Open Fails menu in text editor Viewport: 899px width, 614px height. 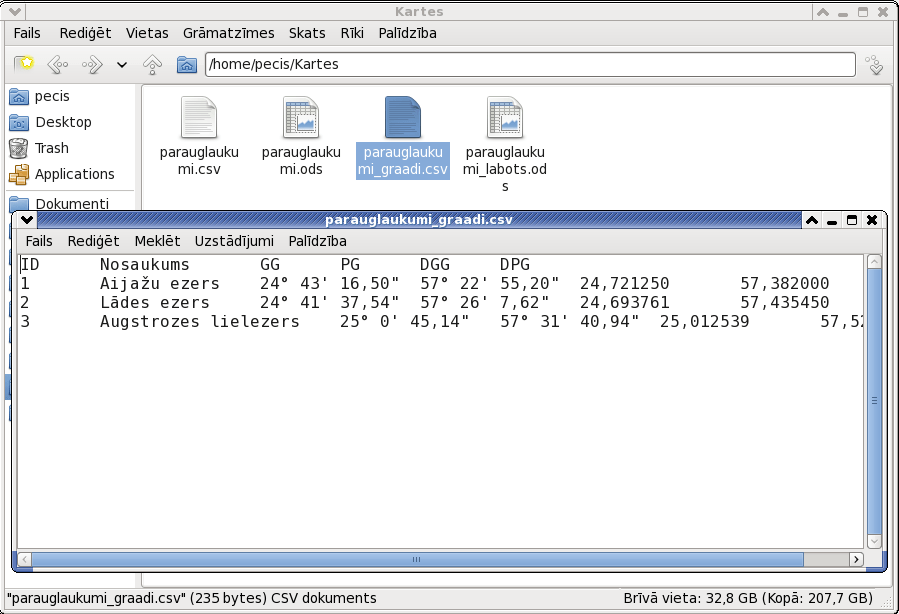[39, 241]
